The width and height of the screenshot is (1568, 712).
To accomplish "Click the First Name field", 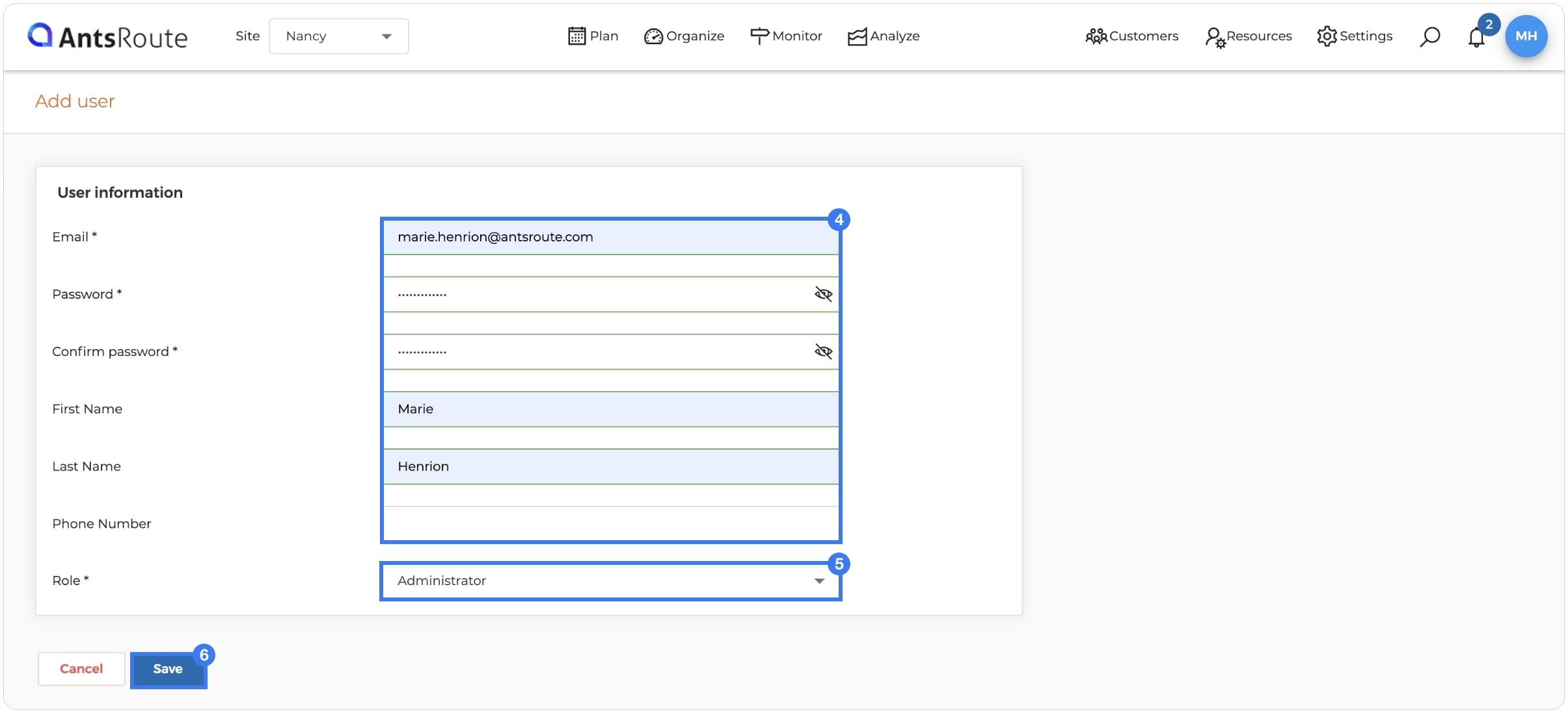I will [611, 409].
